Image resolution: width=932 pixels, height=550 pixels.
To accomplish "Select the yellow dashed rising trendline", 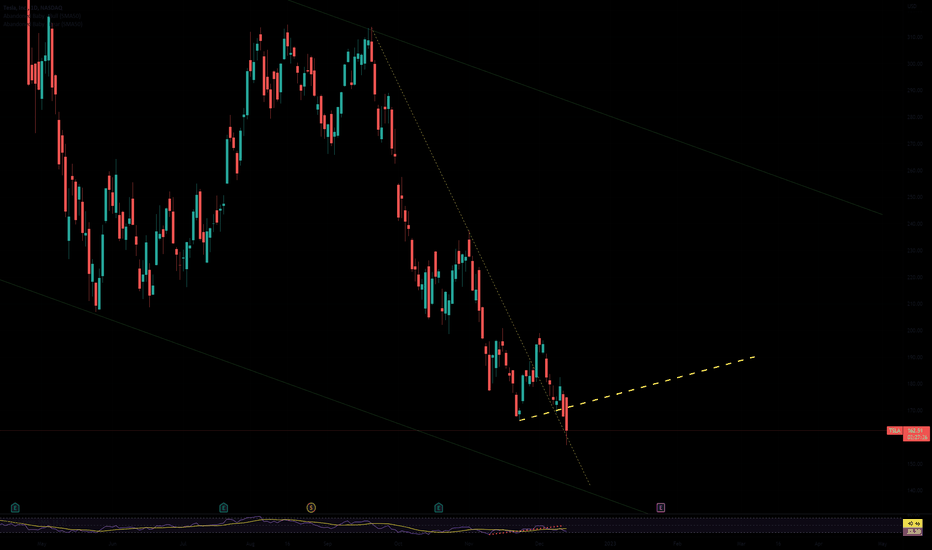I will click(x=637, y=389).
